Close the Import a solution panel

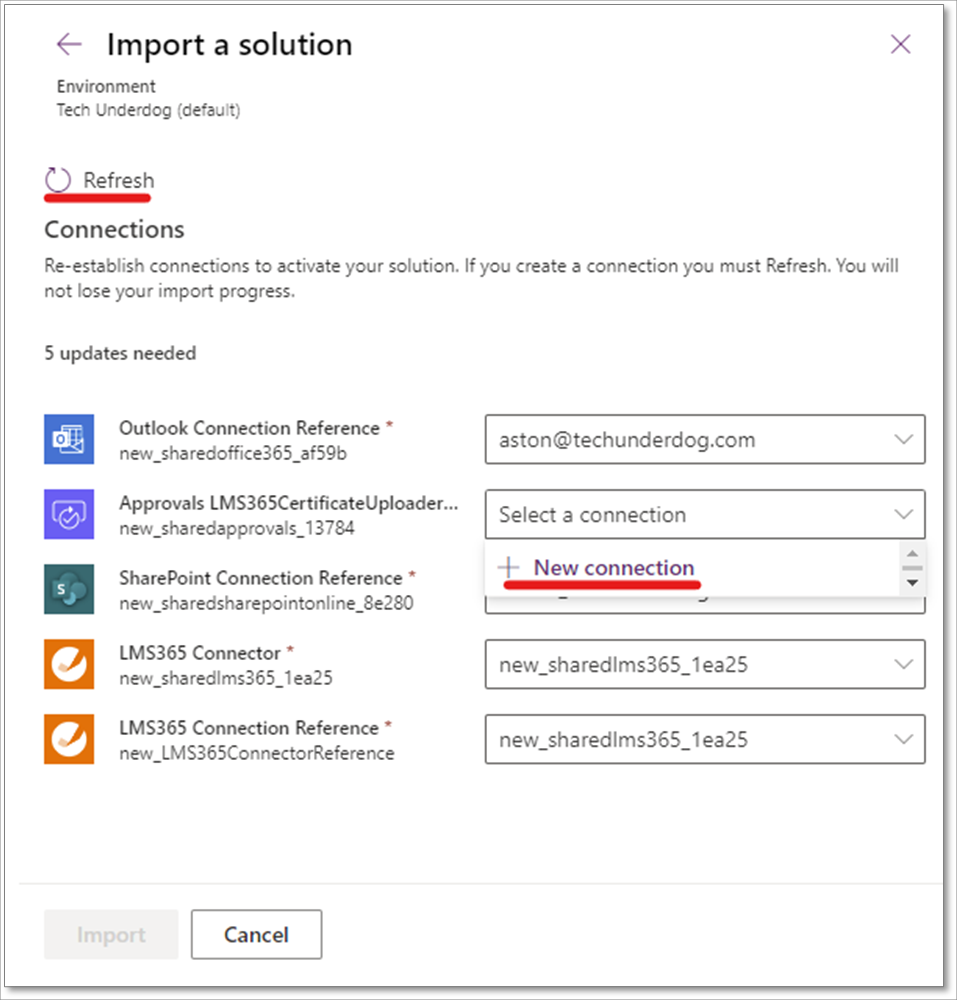coord(900,44)
